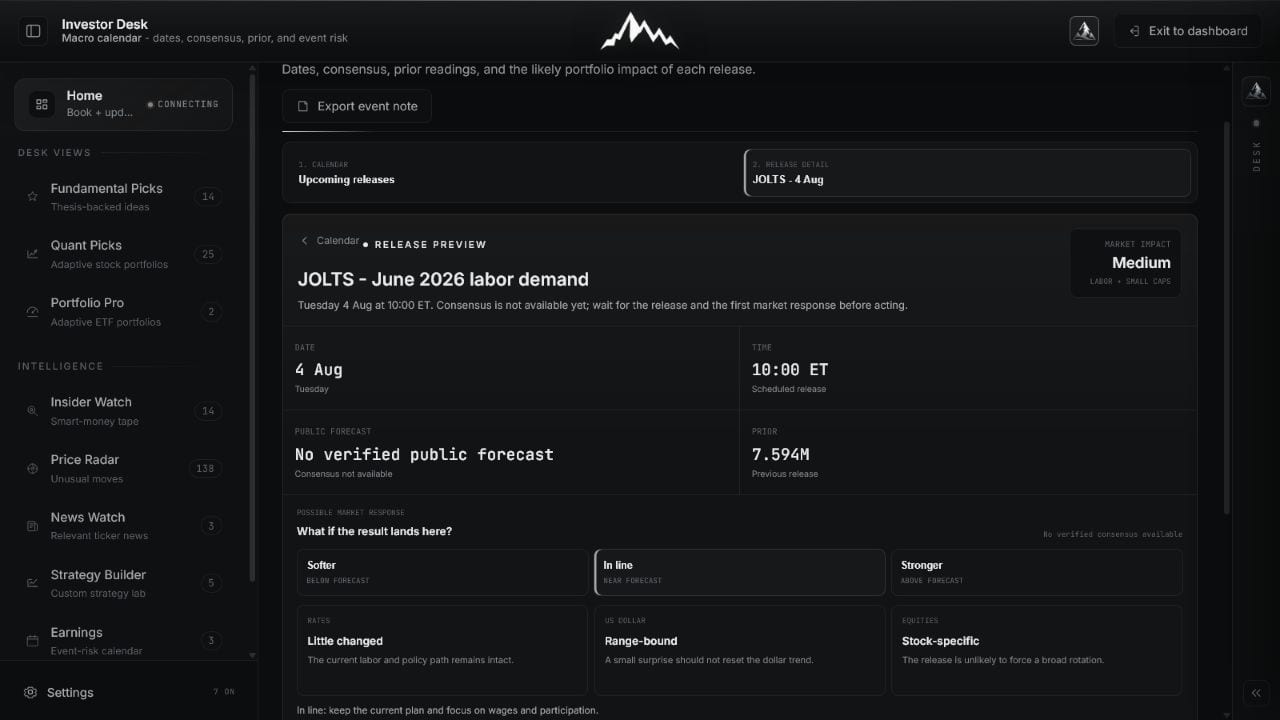Switch to JOLTS - 4 Aug detail tab
This screenshot has height=720, width=1280.
[967, 173]
